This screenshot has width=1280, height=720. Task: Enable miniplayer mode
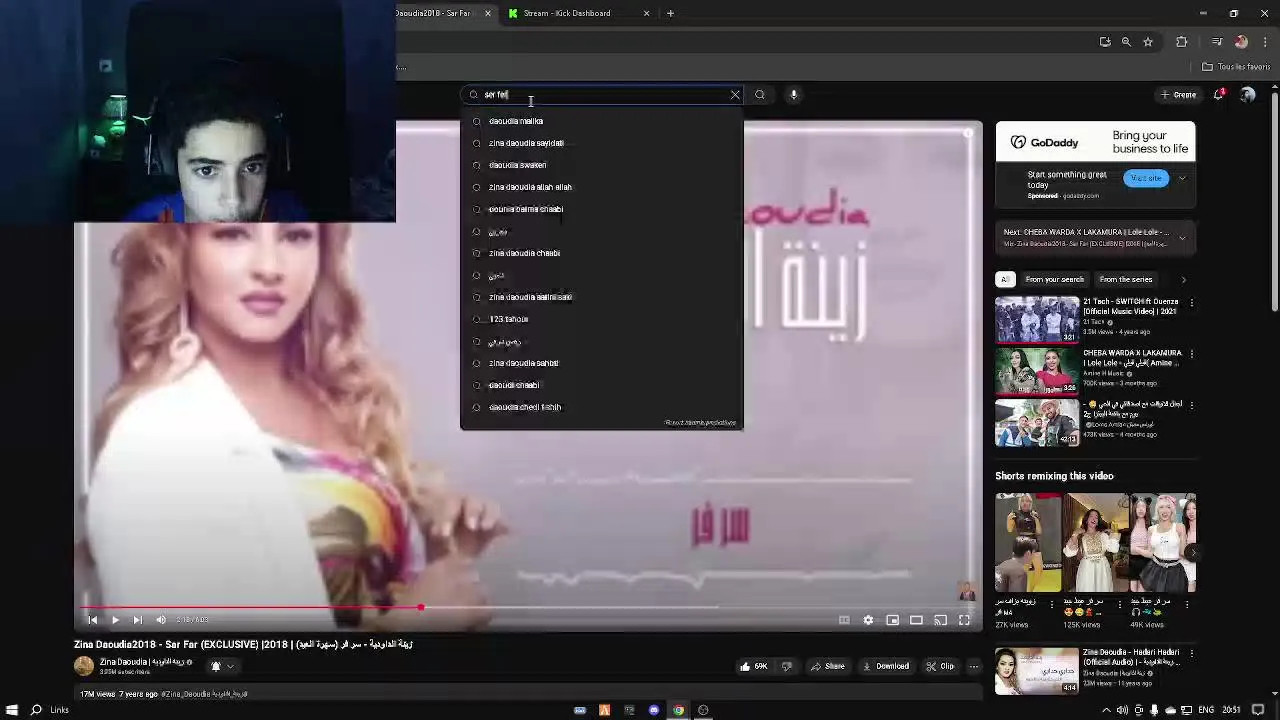coord(892,620)
